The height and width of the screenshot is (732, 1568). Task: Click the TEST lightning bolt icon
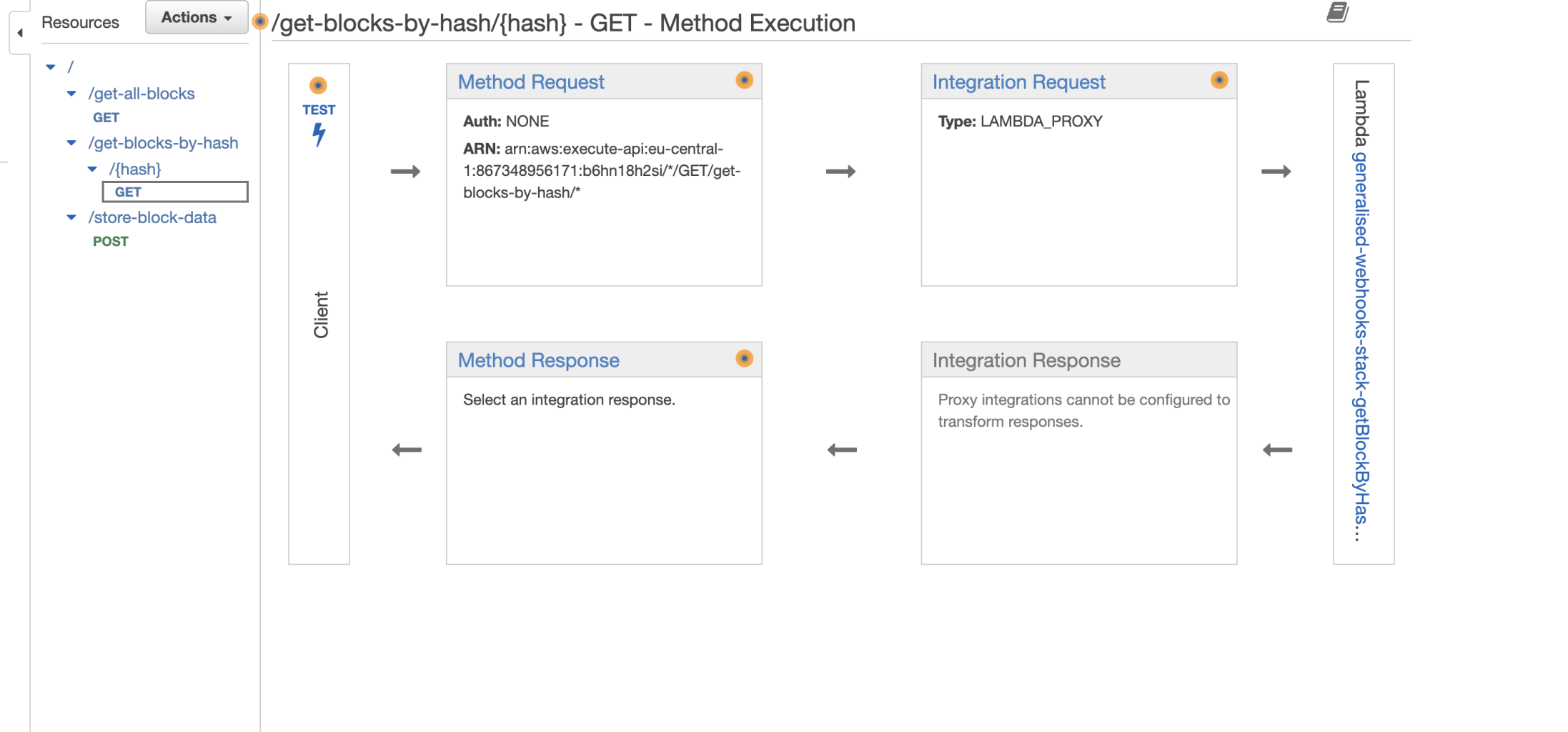[x=319, y=134]
